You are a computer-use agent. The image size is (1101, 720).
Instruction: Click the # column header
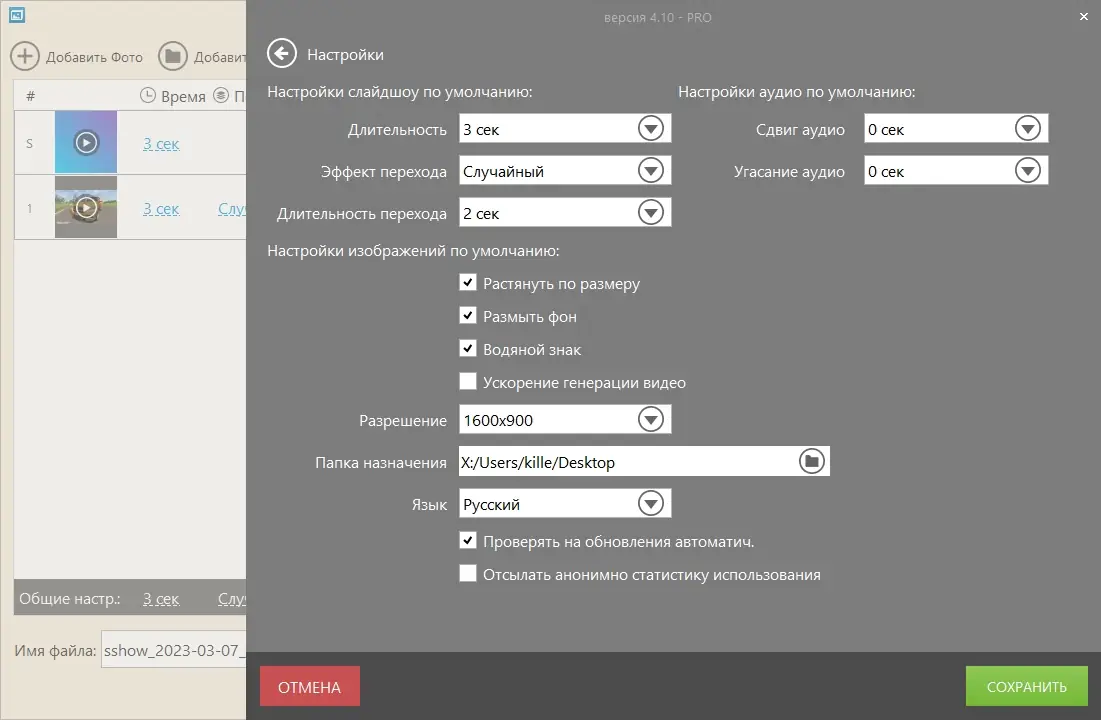30,96
